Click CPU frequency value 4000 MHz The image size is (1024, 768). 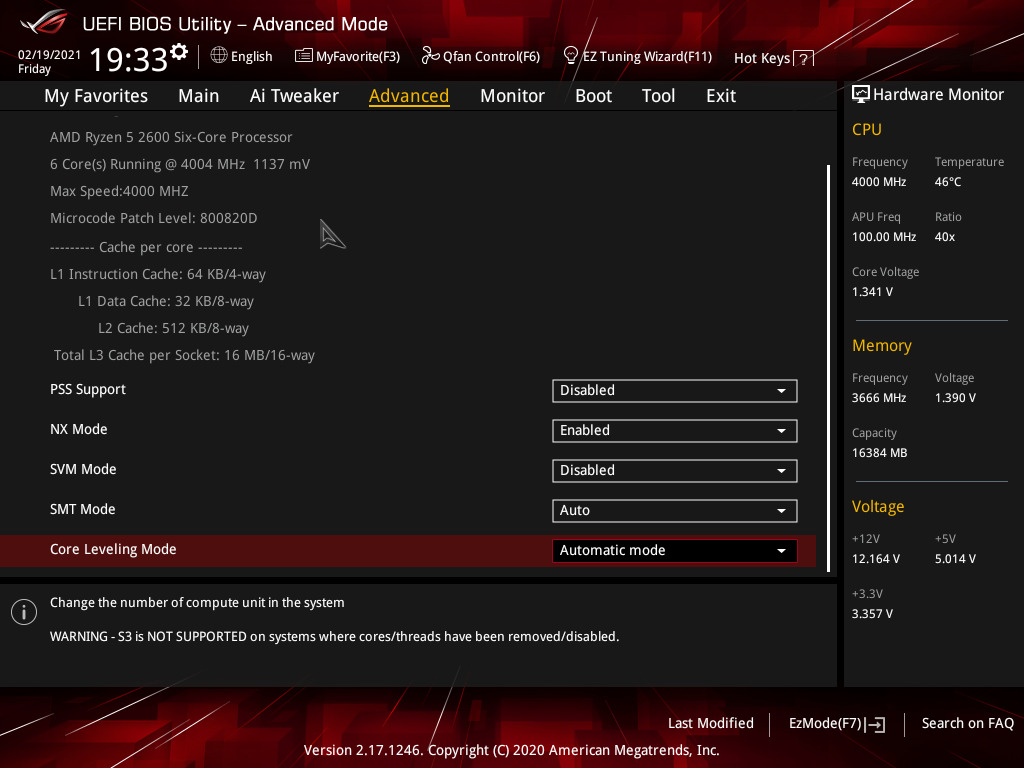[x=878, y=182]
